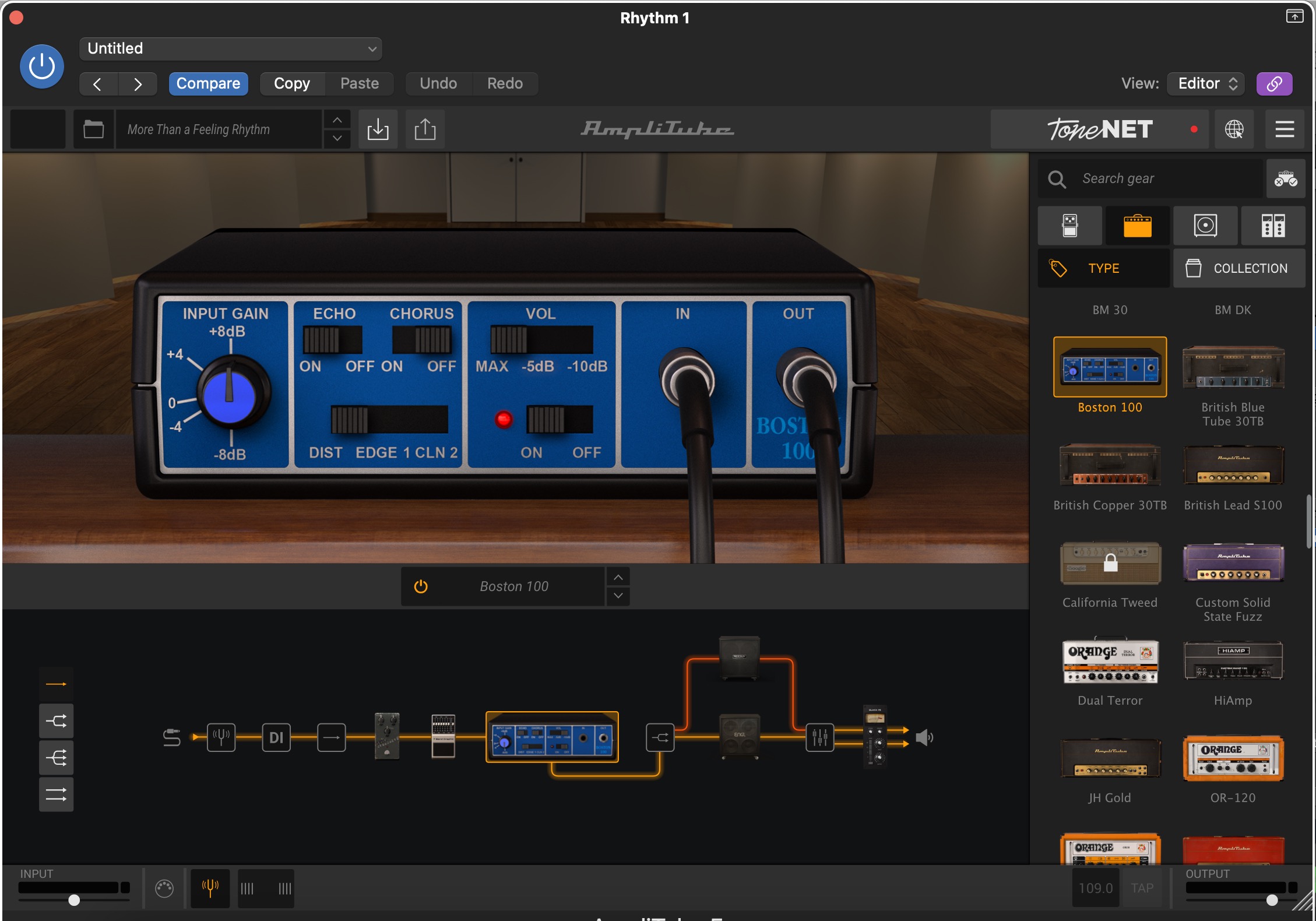This screenshot has height=921, width=1316.
Task: Click the splitter block after amp
Action: click(660, 737)
